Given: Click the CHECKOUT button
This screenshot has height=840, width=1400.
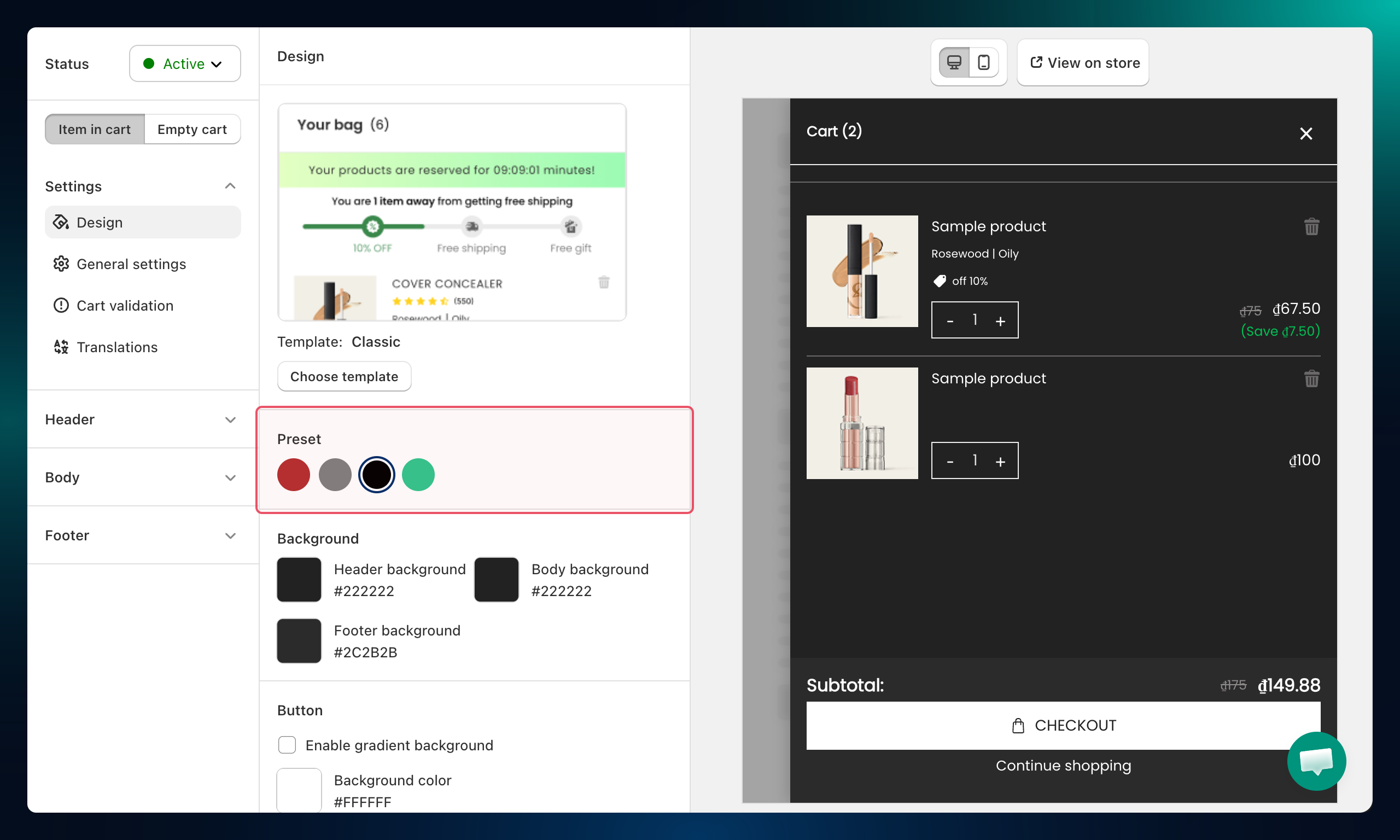Looking at the screenshot, I should coord(1063,725).
